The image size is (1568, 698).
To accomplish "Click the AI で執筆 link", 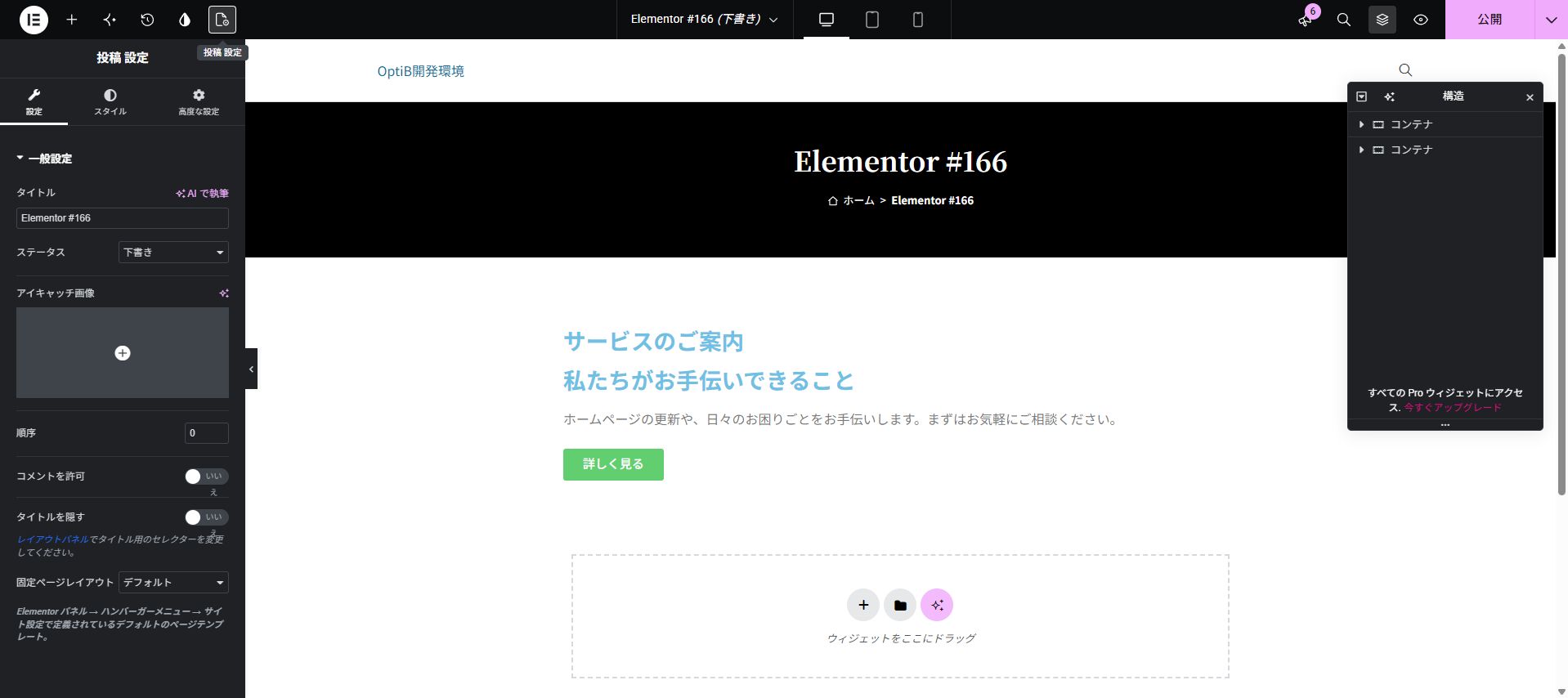I will tap(202, 194).
